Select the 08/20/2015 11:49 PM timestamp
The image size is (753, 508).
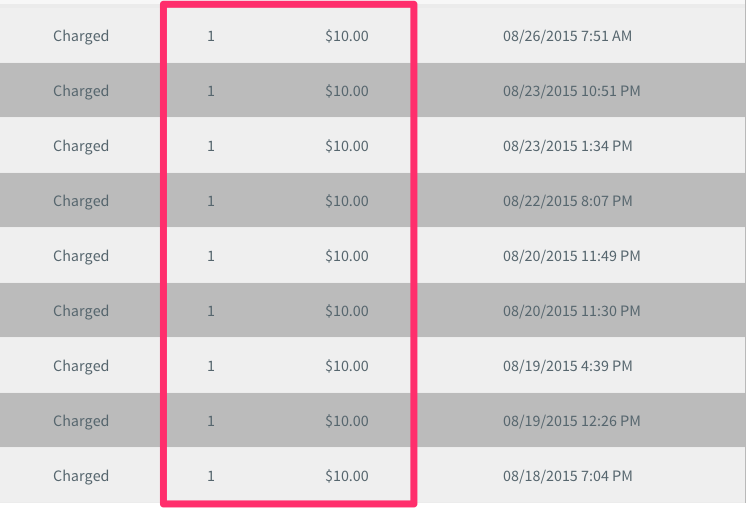click(571, 256)
